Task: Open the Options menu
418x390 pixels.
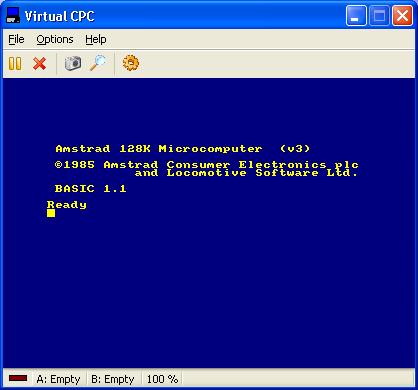Action: pos(55,39)
